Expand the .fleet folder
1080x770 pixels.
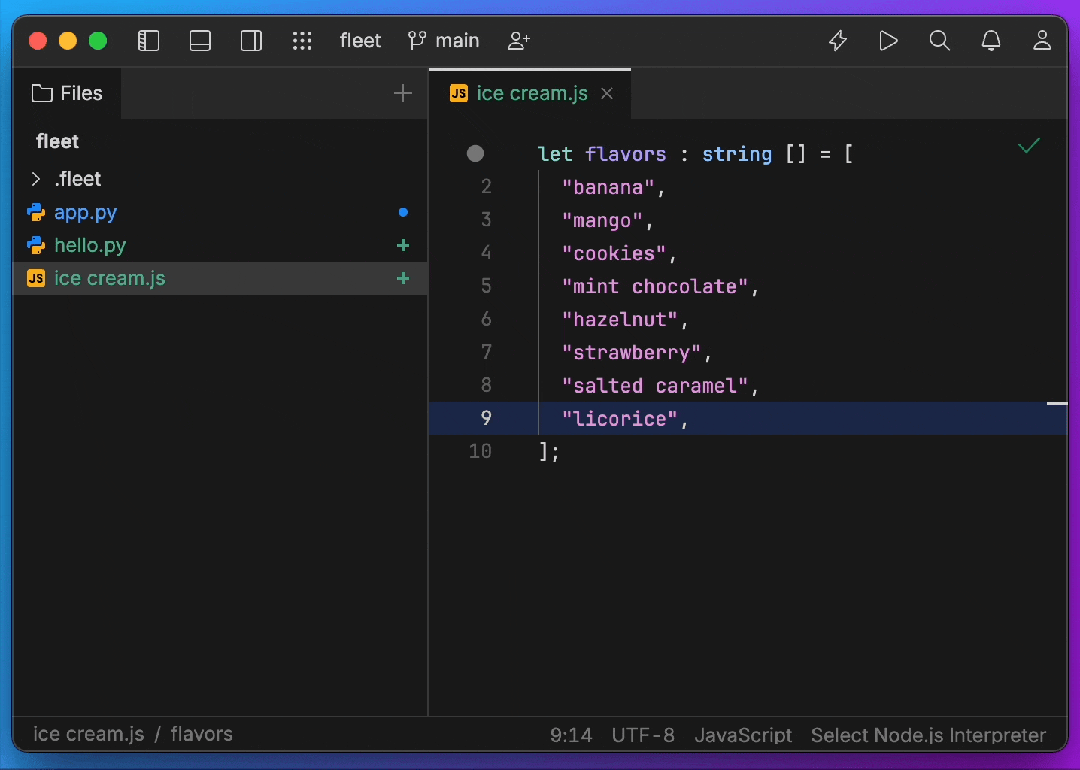36,179
